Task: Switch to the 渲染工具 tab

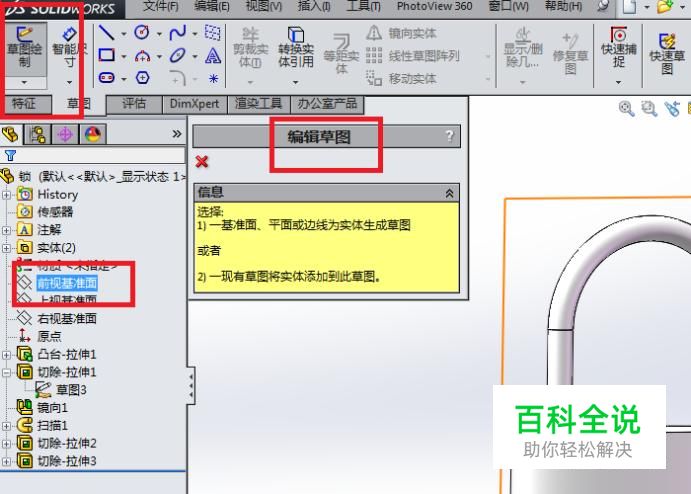Action: click(x=258, y=104)
